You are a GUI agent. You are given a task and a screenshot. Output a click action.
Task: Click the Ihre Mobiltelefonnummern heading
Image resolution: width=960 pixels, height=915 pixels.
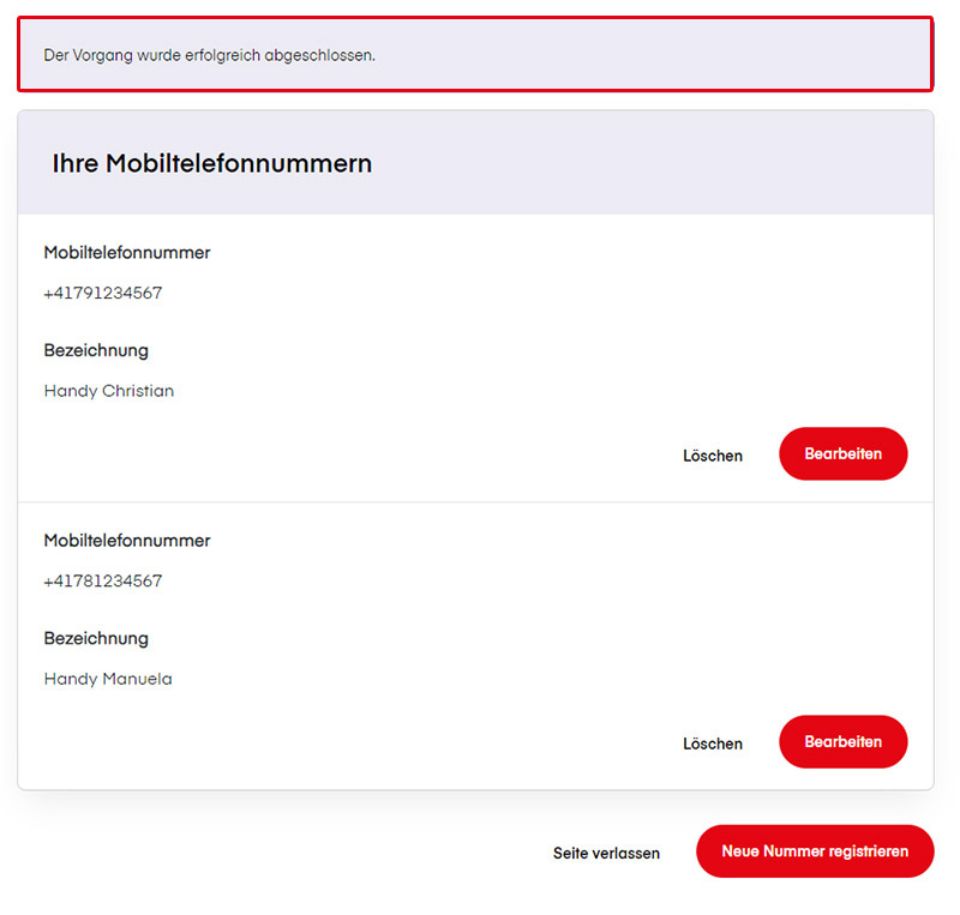[212, 164]
